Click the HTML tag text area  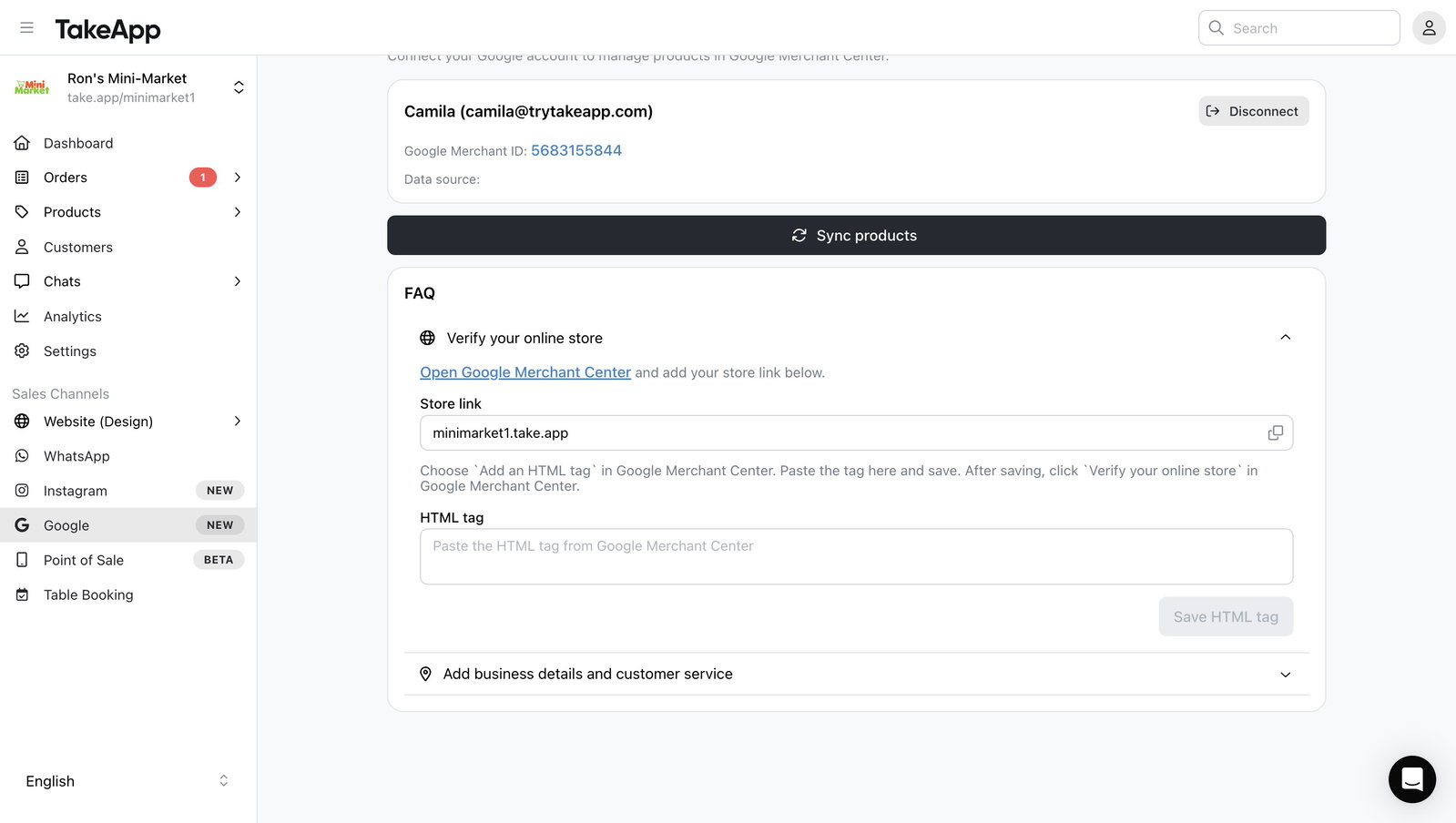coord(856,556)
